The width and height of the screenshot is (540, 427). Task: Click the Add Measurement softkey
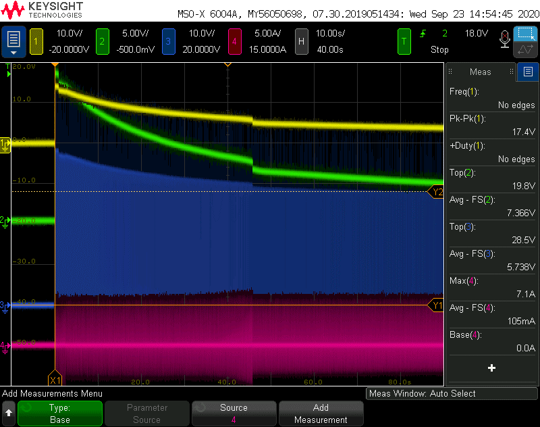coord(321,413)
